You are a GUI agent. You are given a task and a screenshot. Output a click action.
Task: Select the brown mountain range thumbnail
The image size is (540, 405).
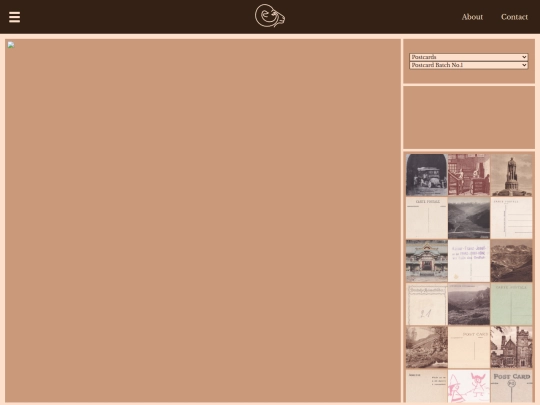(x=511, y=261)
